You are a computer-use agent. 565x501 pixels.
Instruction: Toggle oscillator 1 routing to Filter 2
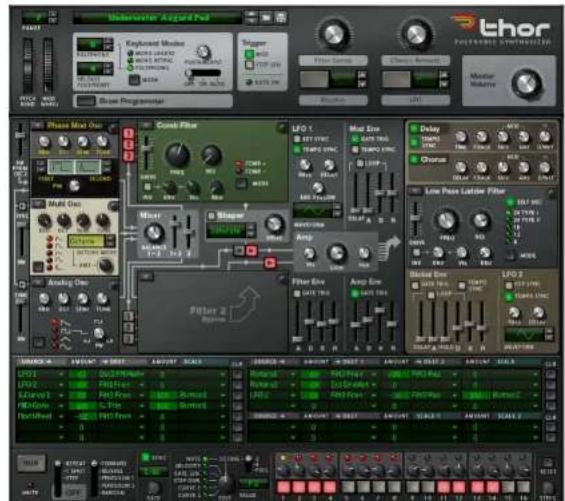[128, 316]
